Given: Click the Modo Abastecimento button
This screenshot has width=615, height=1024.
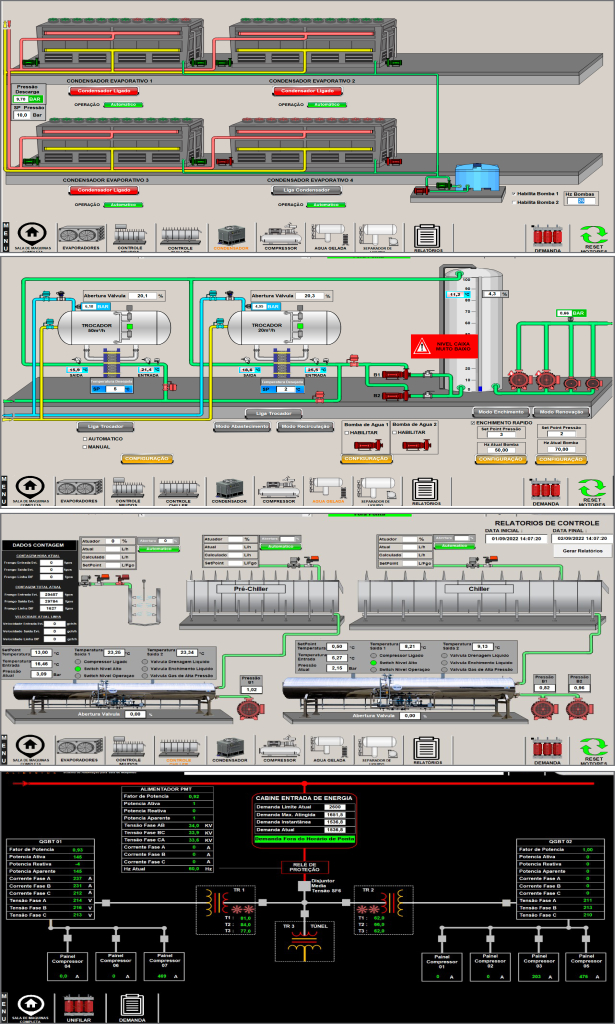Looking at the screenshot, I should 242,426.
